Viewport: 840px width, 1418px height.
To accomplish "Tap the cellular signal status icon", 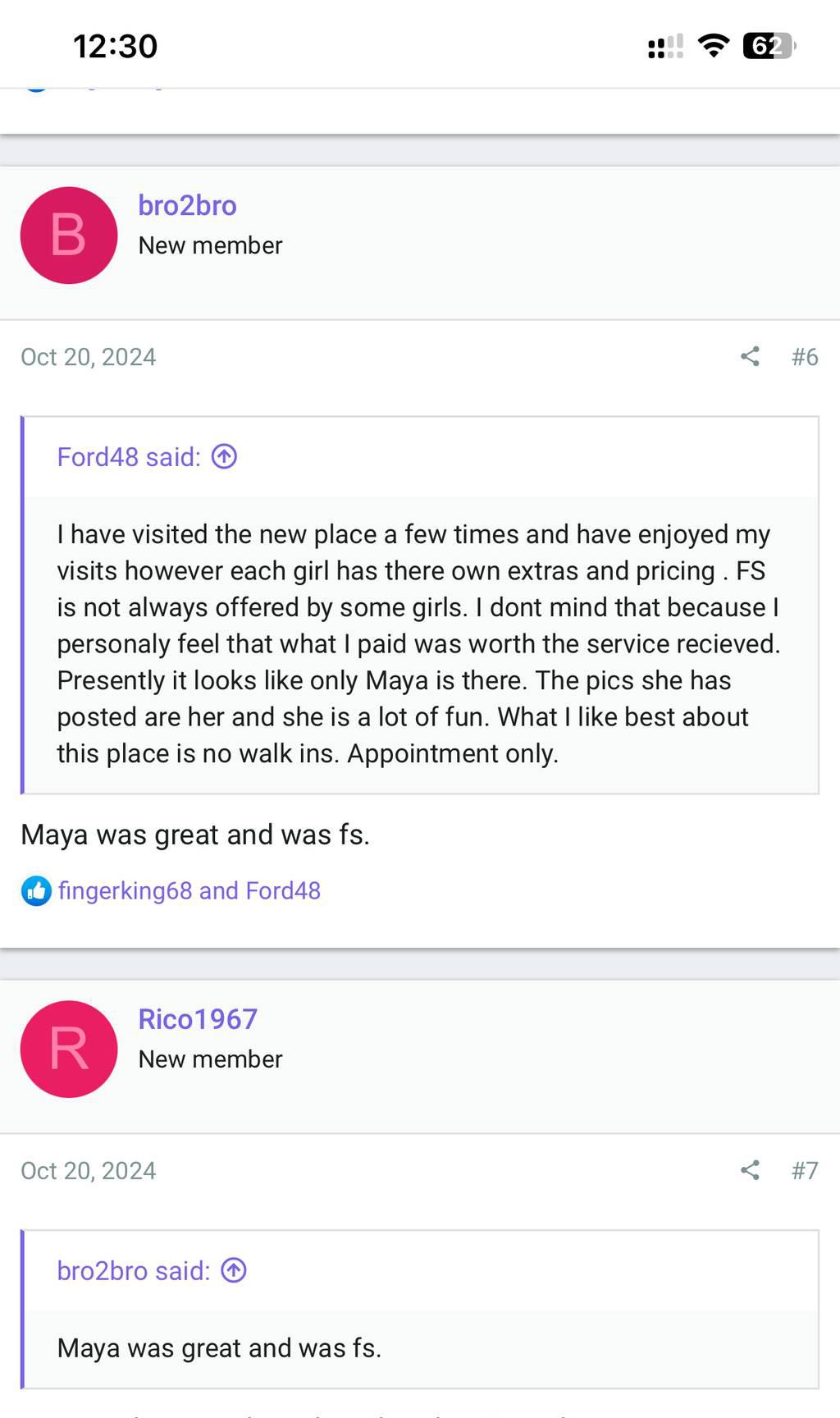I will [665, 47].
